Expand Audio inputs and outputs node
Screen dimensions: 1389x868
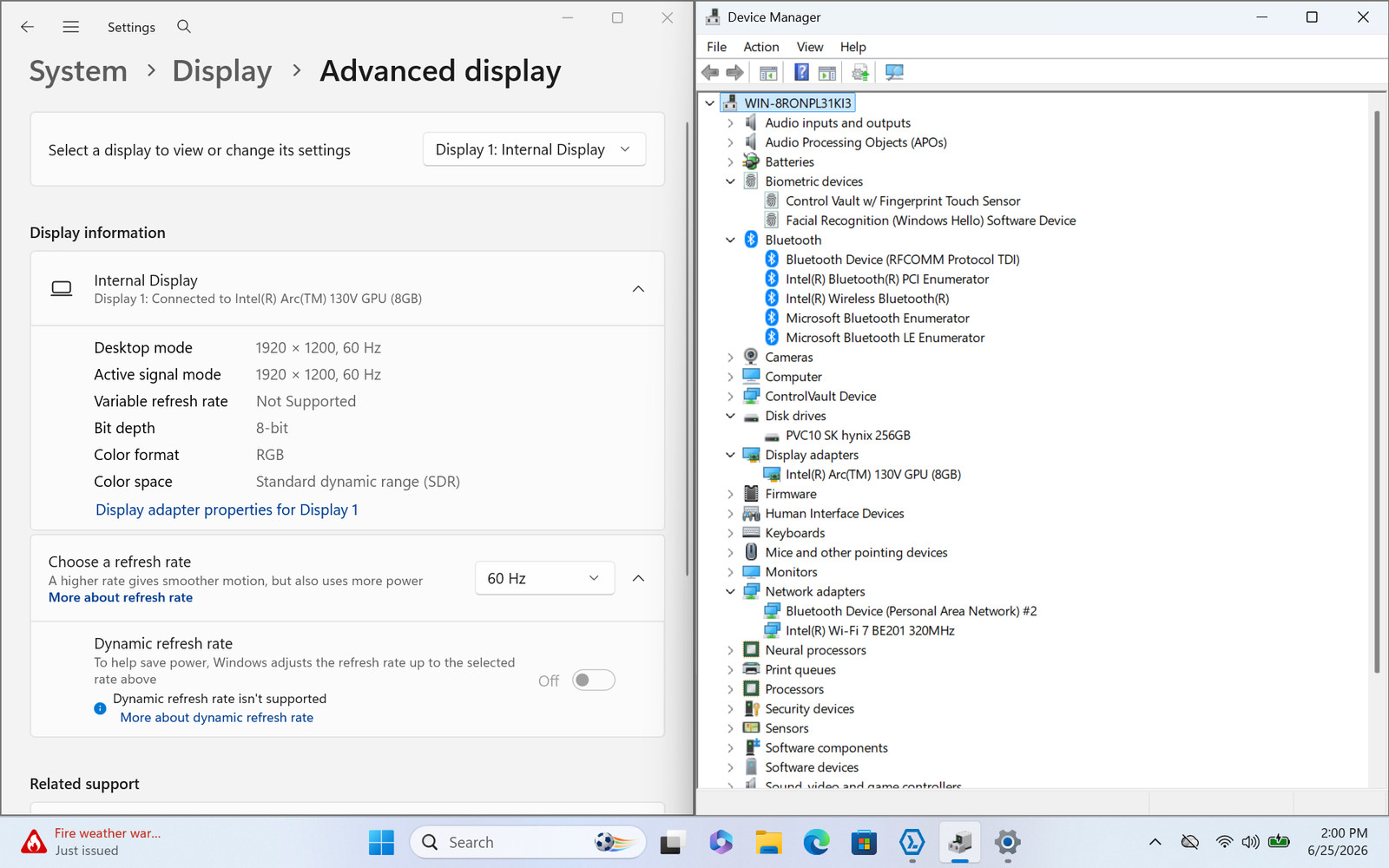pyautogui.click(x=730, y=123)
